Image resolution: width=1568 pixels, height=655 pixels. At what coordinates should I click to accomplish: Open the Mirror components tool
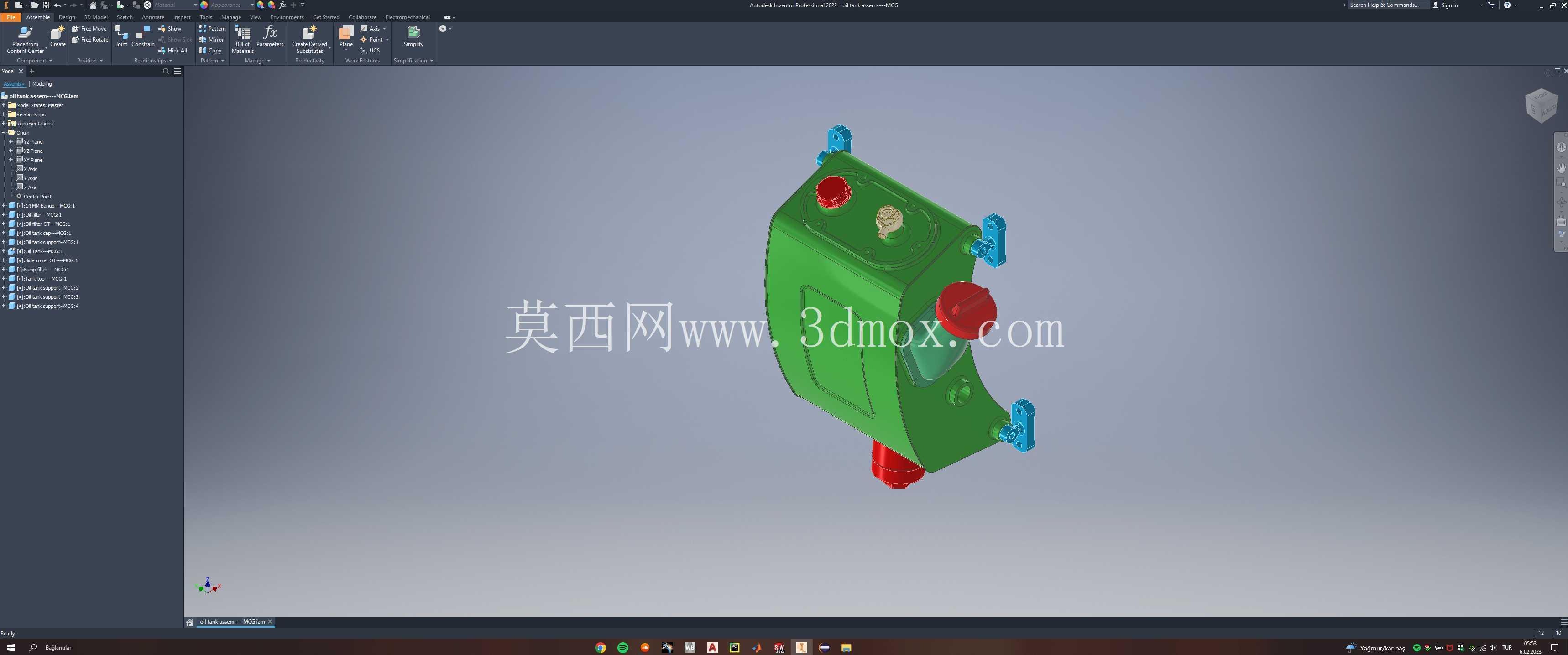[x=211, y=40]
